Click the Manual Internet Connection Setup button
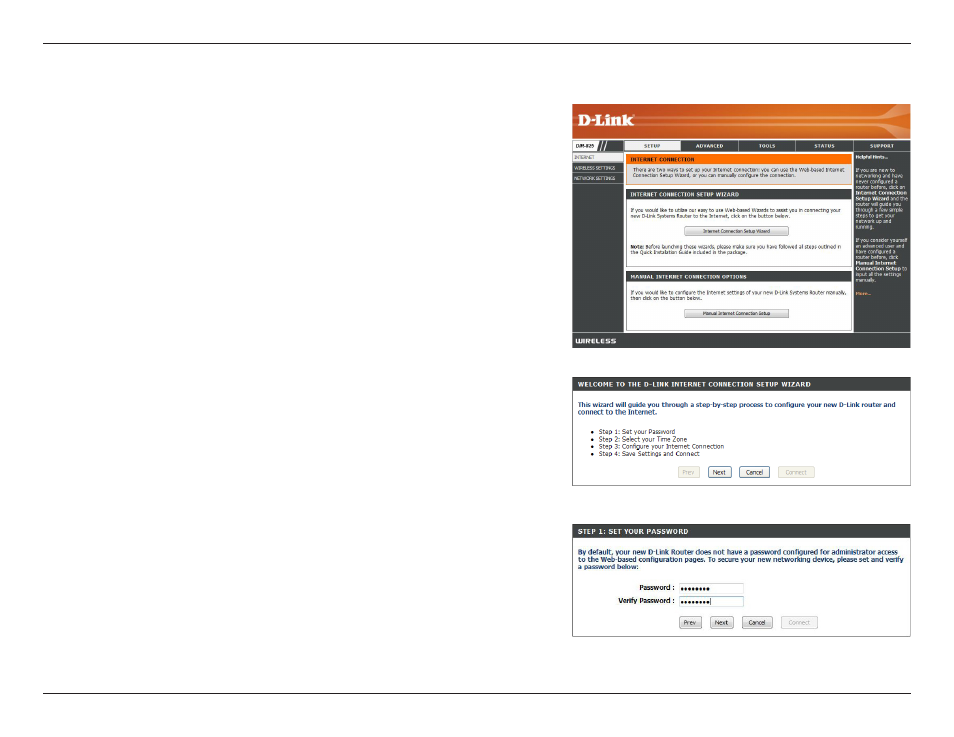Image resolution: width=954 pixels, height=737 pixels. coord(736,313)
